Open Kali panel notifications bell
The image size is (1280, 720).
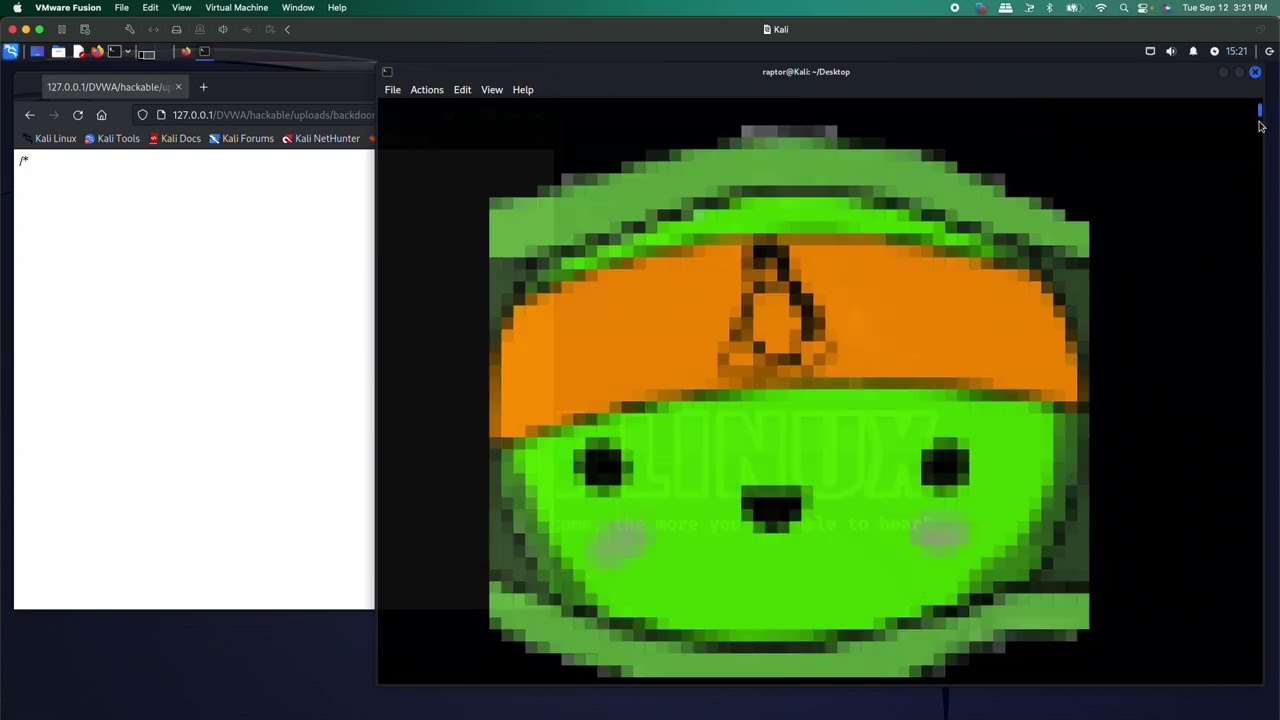1193,51
